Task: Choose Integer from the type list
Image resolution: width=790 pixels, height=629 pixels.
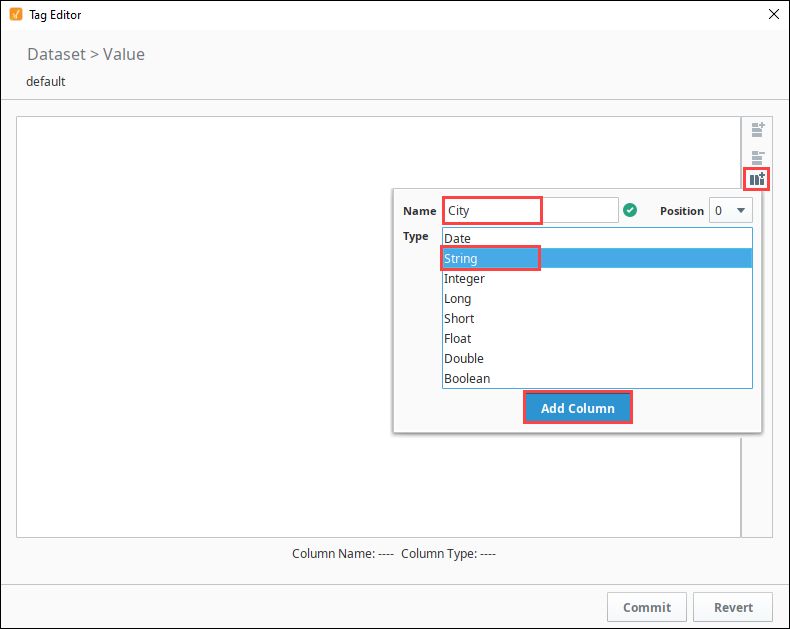Action: pyautogui.click(x=597, y=278)
